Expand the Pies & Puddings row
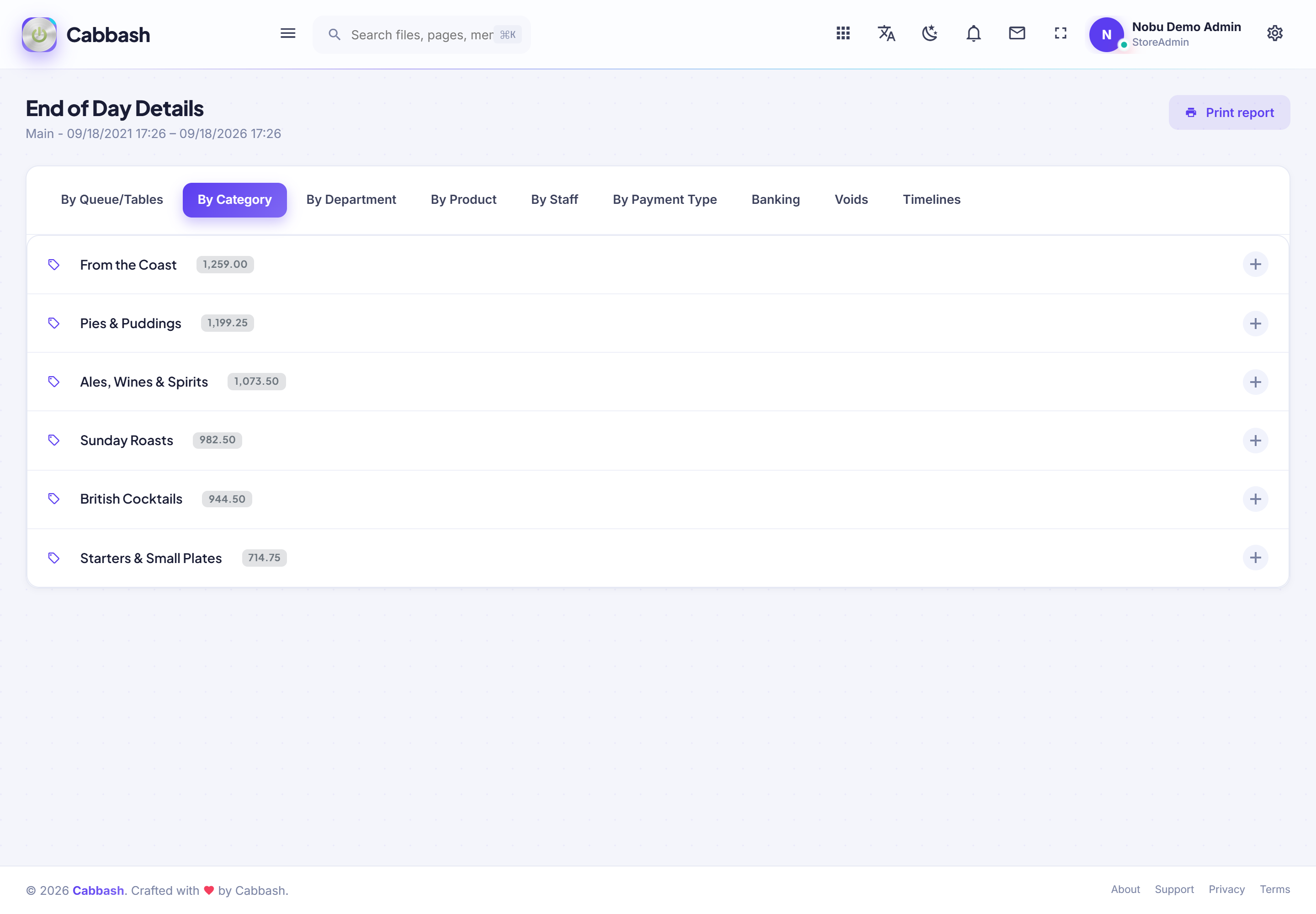This screenshot has width=1316, height=914. click(1255, 324)
